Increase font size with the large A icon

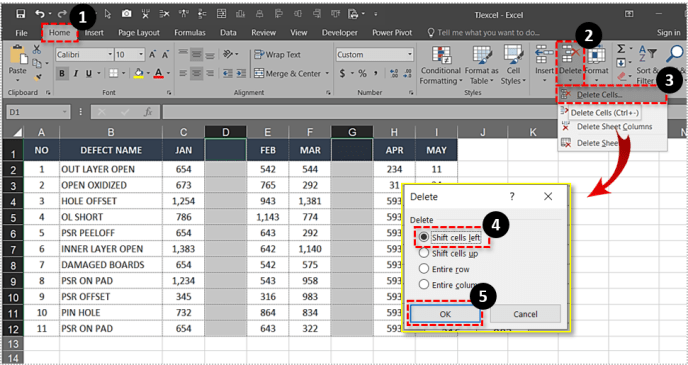click(x=152, y=55)
